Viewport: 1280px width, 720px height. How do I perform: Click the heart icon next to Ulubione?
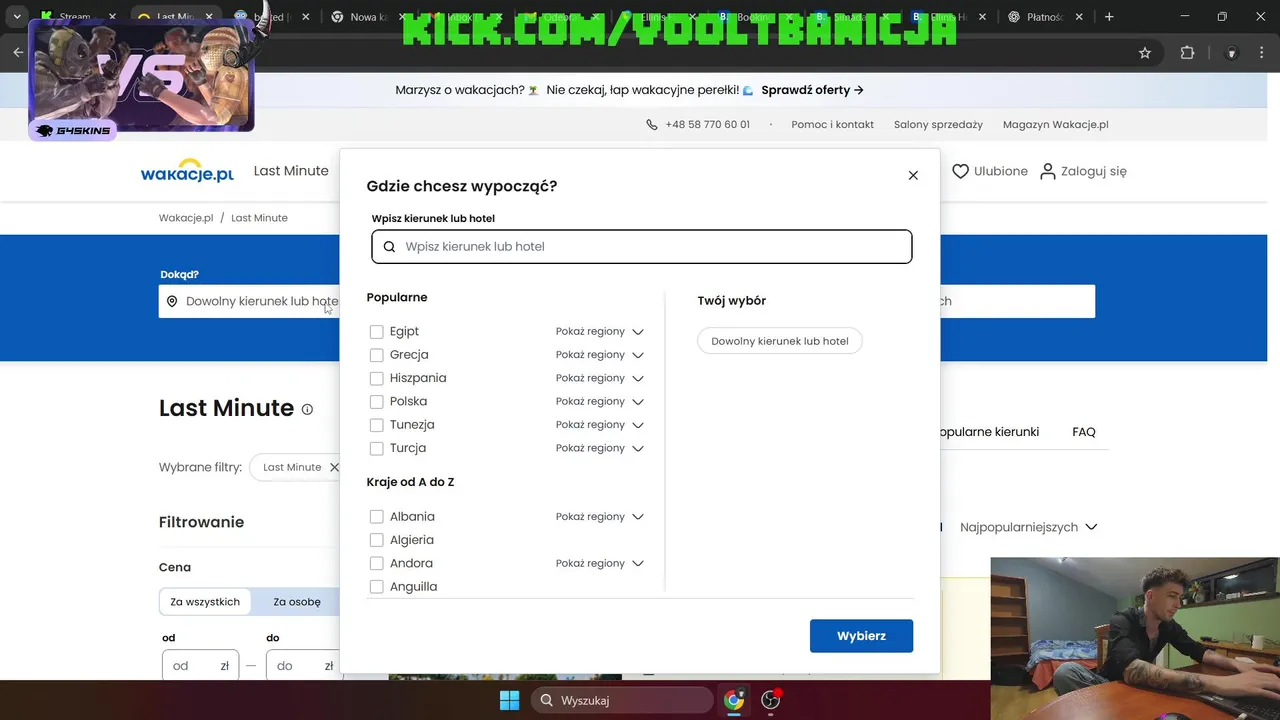[x=960, y=171]
